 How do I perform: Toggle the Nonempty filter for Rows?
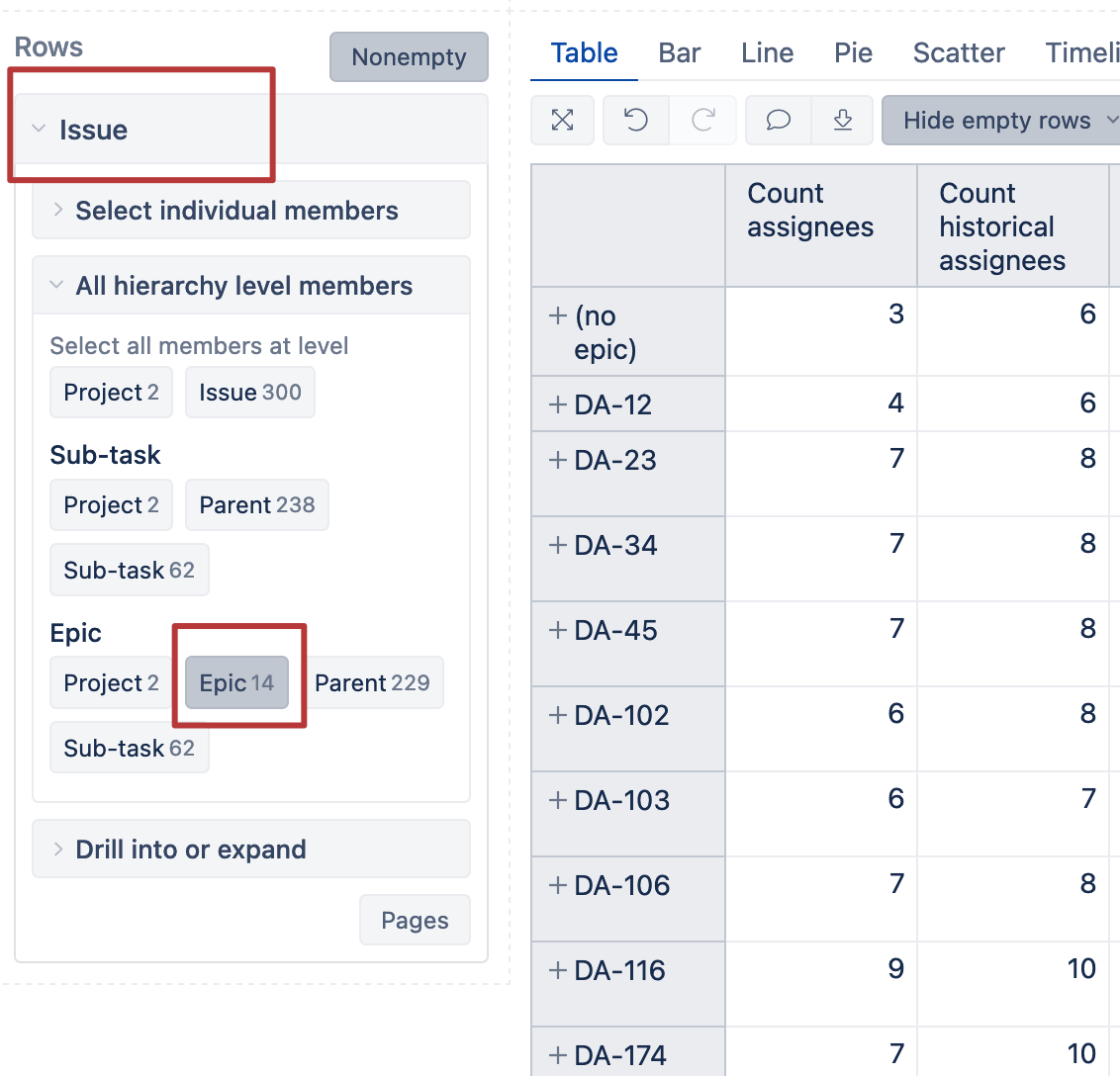pos(409,57)
